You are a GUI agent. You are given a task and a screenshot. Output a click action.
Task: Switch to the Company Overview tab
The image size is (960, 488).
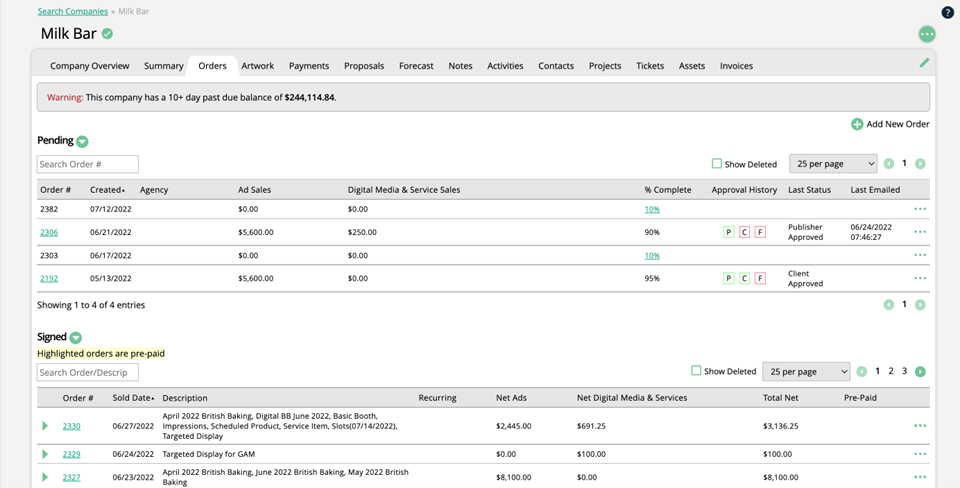[90, 66]
